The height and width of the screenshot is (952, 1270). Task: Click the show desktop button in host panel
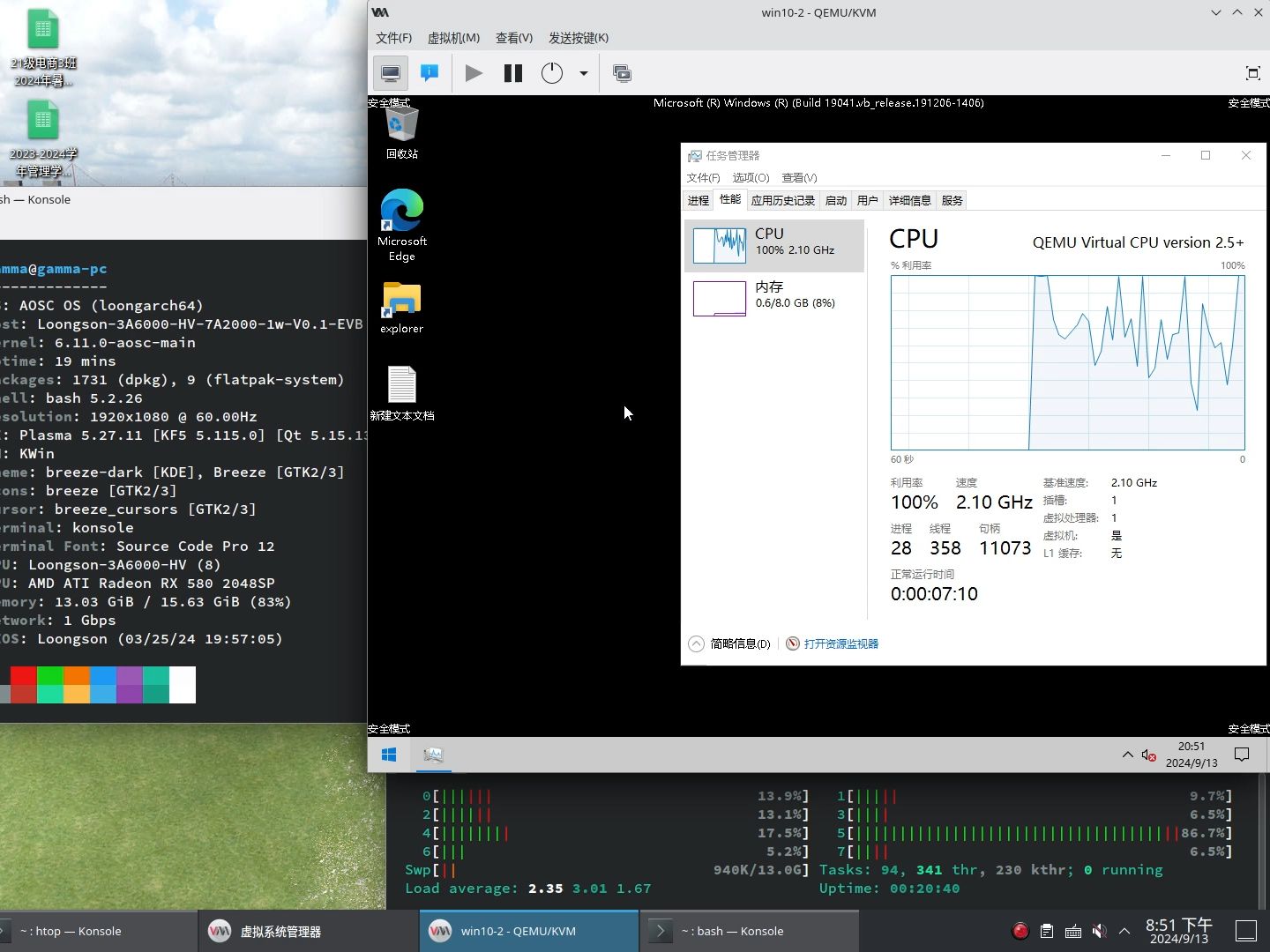[x=1246, y=931]
